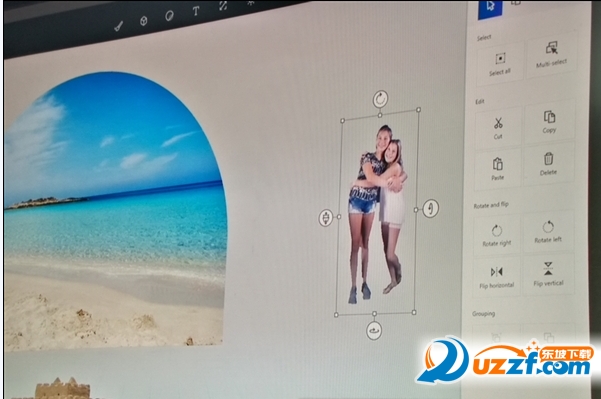Click the bottom X-axis rotation handle

(374, 330)
